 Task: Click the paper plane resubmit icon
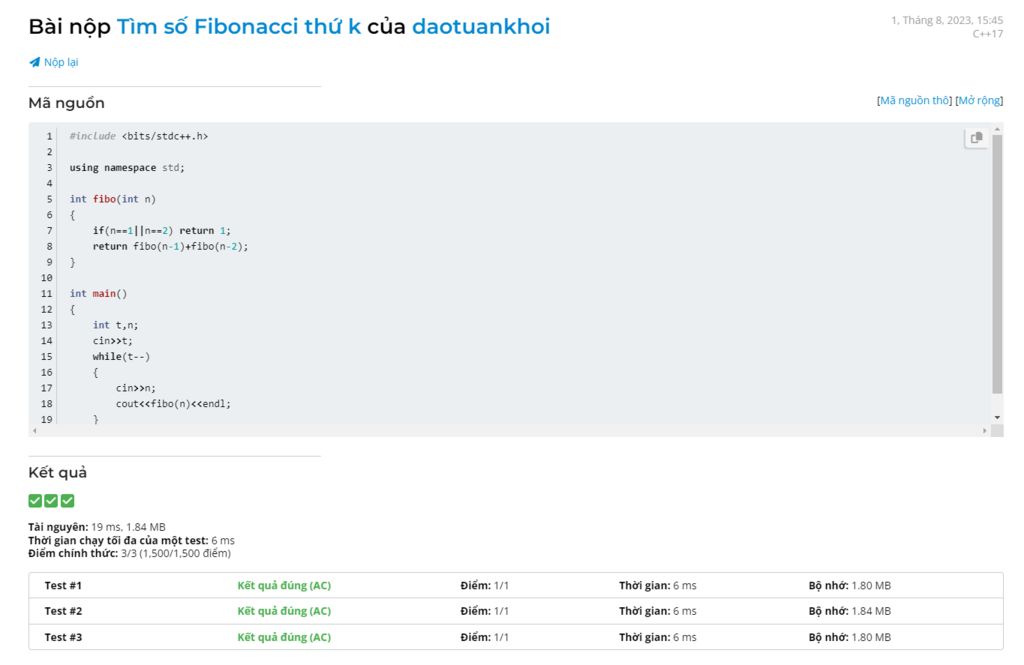point(35,62)
